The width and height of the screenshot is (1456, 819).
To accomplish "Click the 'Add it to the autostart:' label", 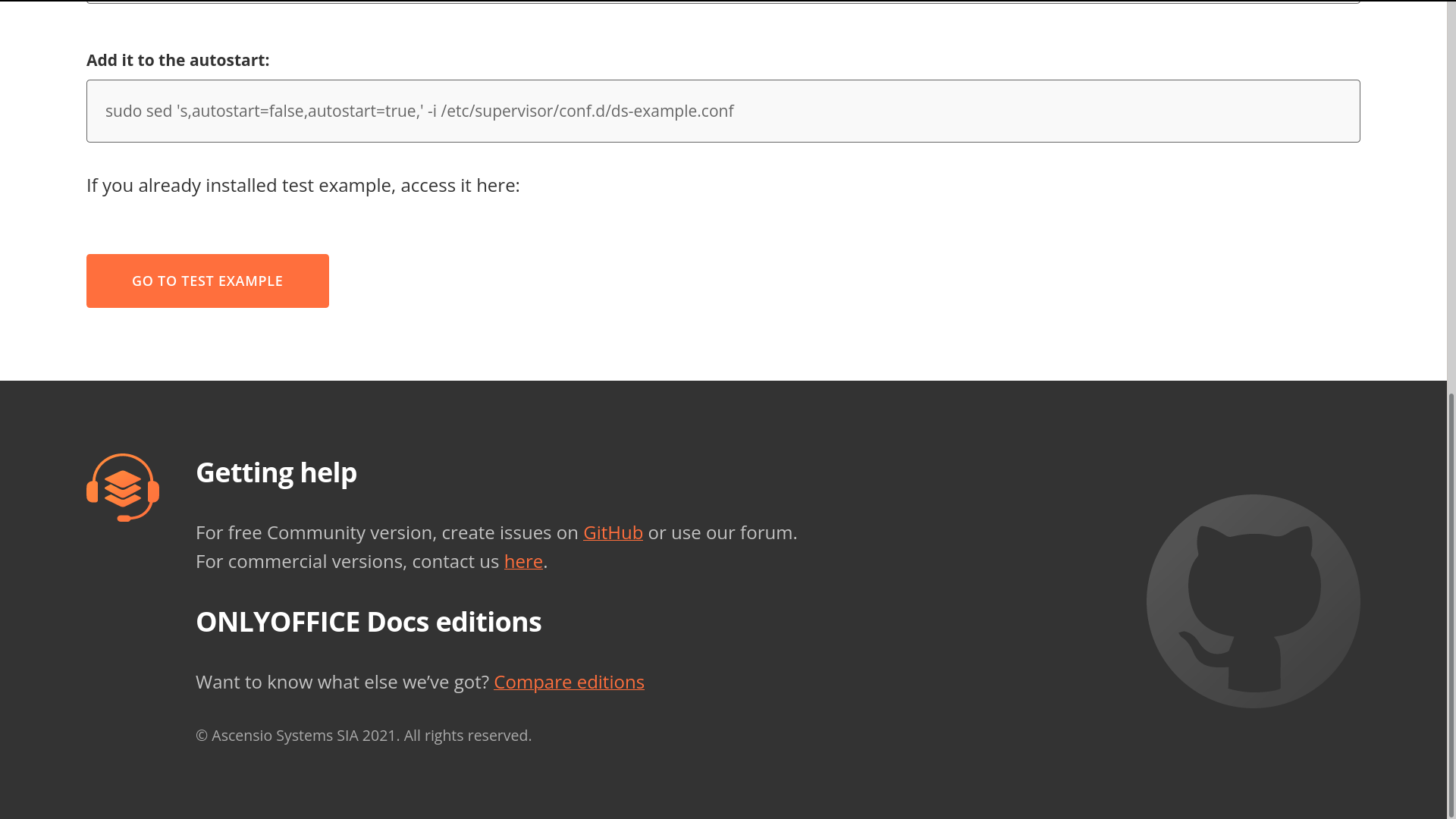I will [177, 60].
